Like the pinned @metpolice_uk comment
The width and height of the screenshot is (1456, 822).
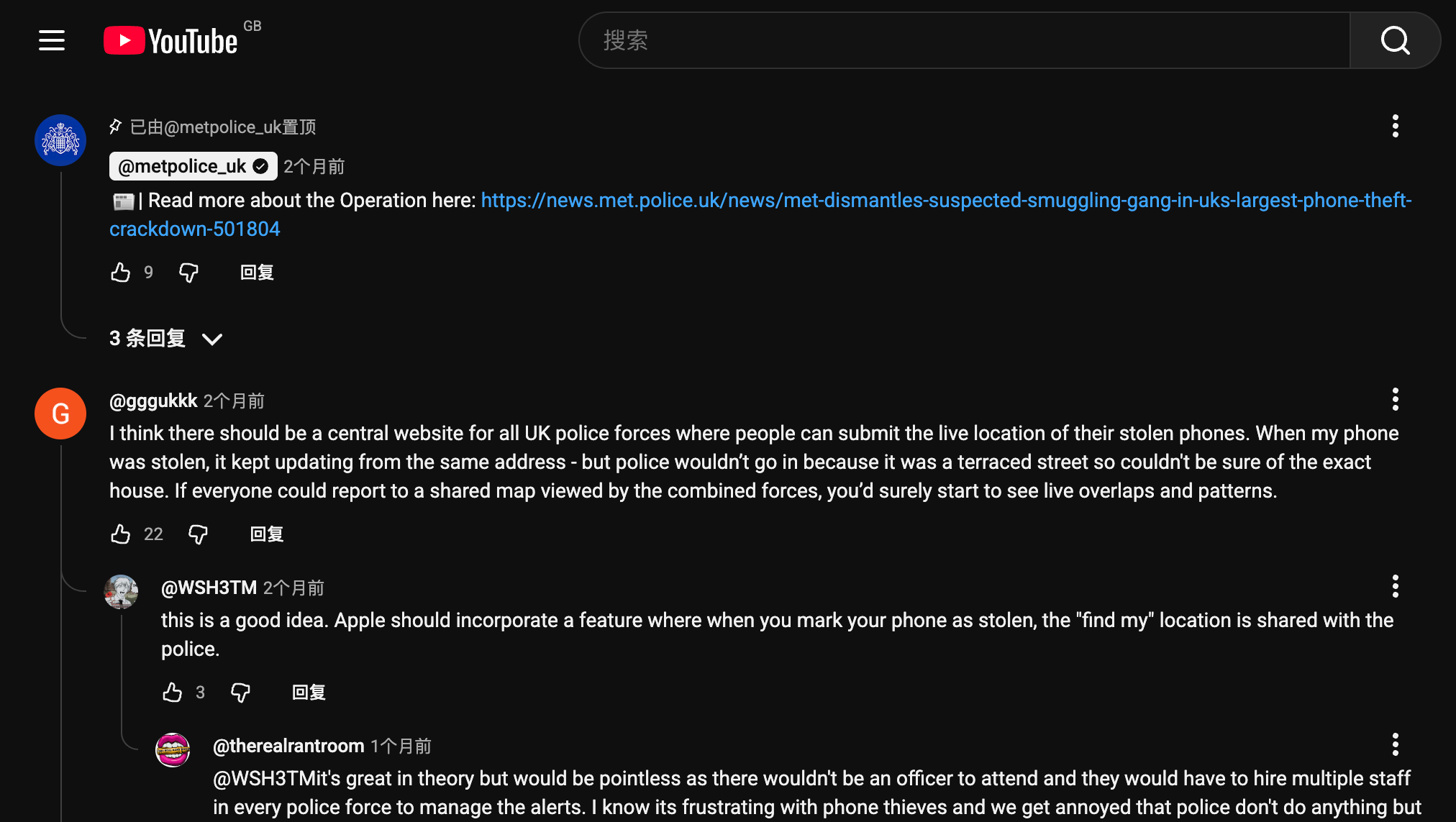point(121,273)
